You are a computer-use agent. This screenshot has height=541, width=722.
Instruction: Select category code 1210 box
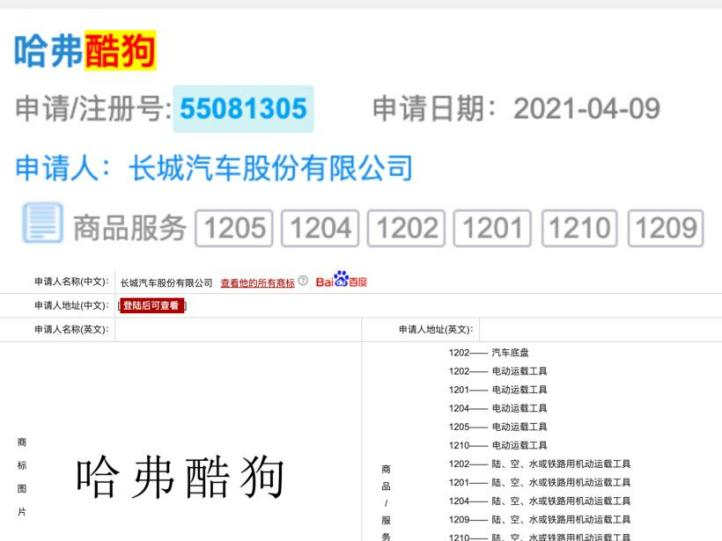pos(579,228)
